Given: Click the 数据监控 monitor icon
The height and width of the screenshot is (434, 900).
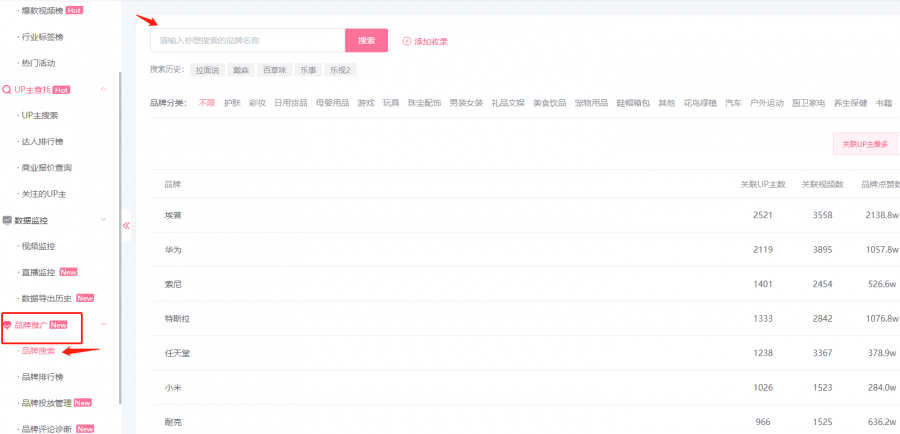Looking at the screenshot, I should [x=8, y=220].
